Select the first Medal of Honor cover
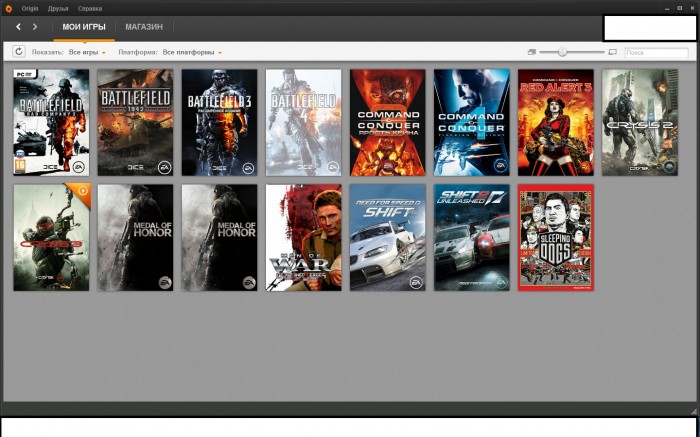Viewport: 700px width, 437px height. click(135, 237)
